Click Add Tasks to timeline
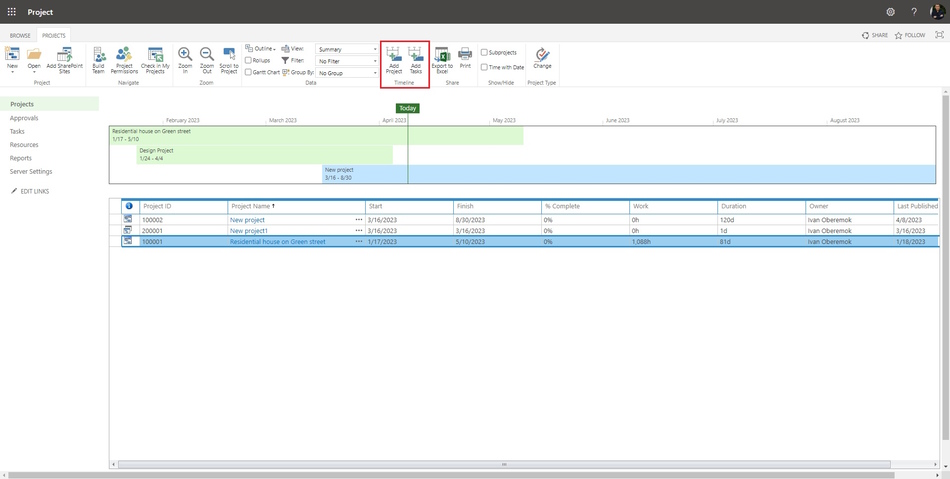950x479 pixels. [416, 61]
